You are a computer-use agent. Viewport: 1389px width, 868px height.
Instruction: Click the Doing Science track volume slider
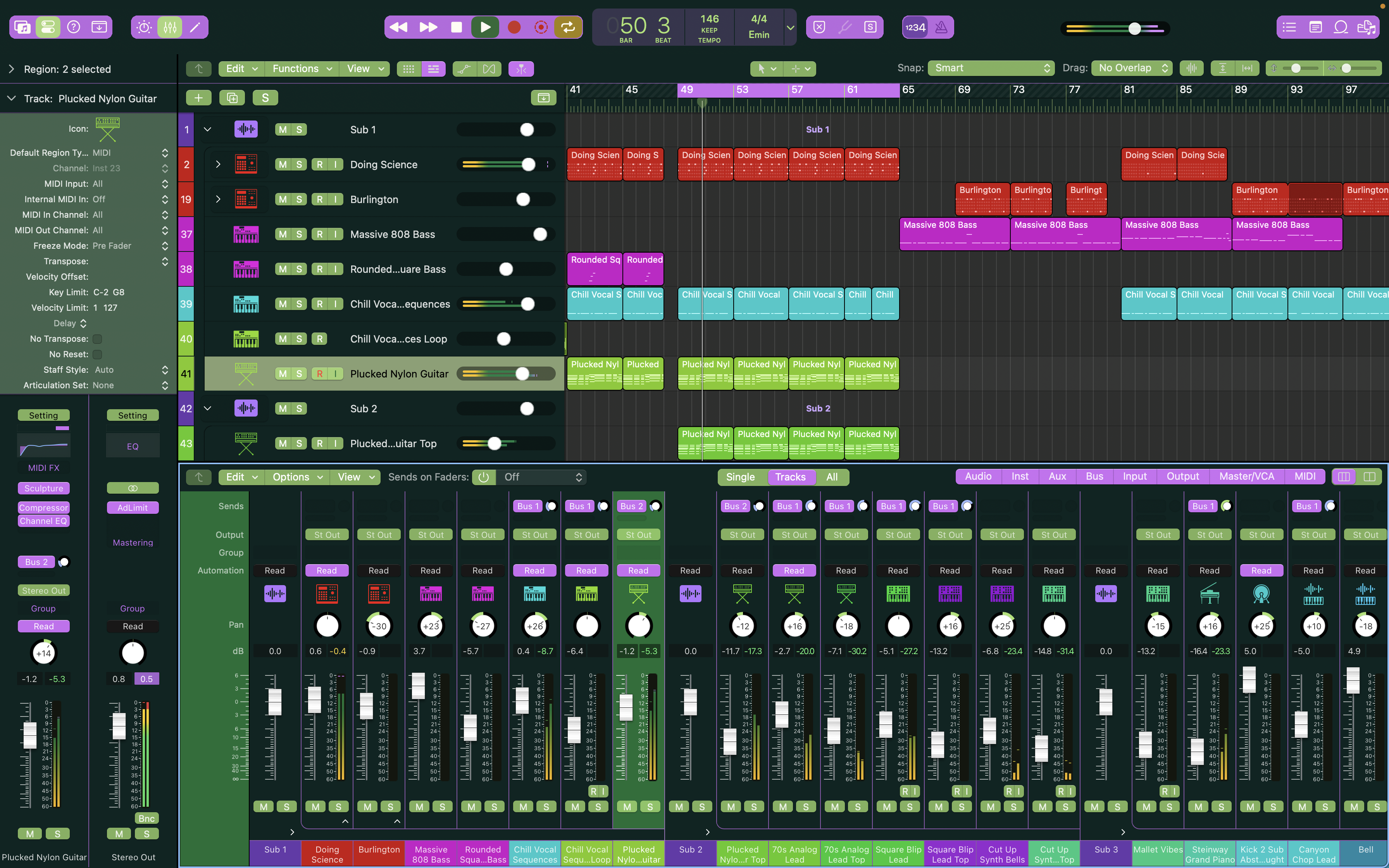tap(506, 164)
